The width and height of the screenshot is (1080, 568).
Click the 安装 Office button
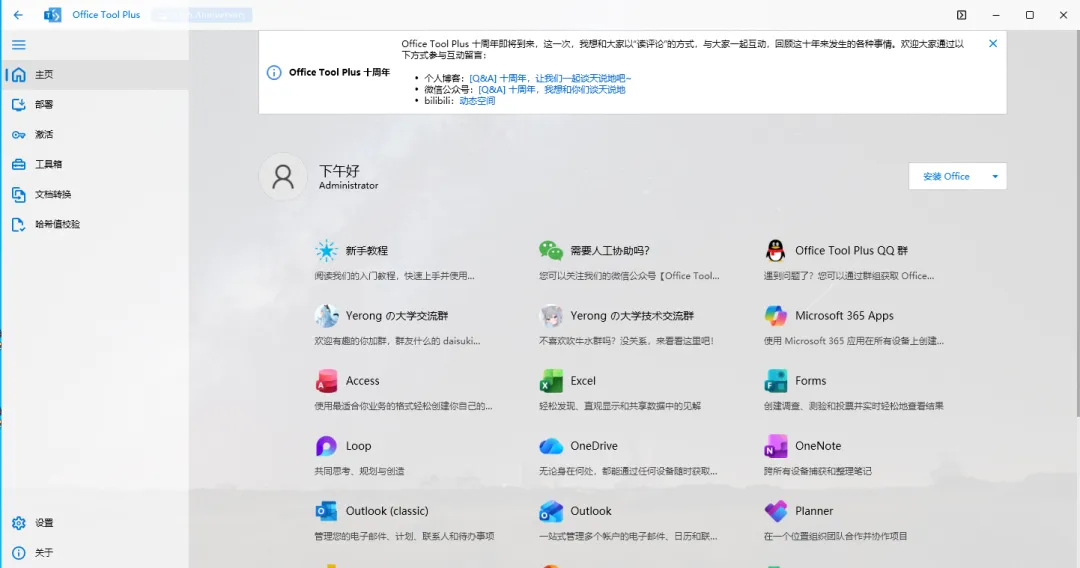coord(946,176)
